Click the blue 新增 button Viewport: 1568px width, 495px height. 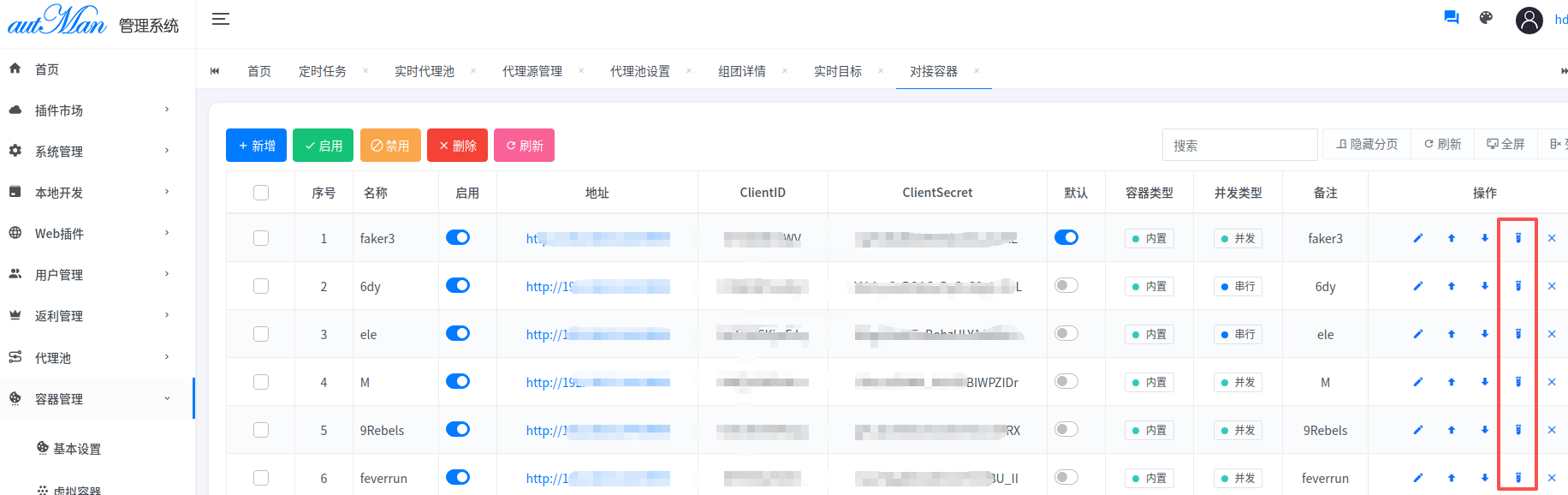coord(257,146)
